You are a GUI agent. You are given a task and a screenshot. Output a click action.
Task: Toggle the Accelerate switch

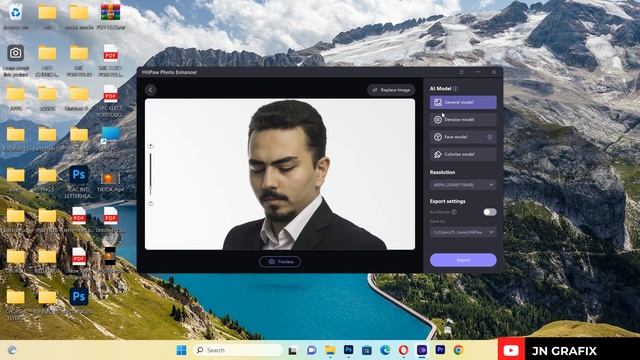pos(490,212)
